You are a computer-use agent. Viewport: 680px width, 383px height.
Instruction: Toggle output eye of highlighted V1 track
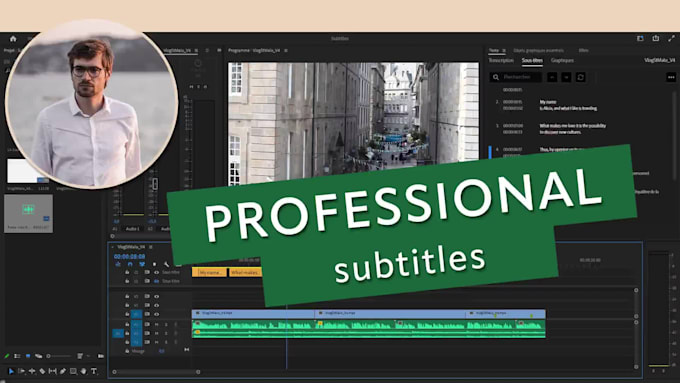coord(157,314)
